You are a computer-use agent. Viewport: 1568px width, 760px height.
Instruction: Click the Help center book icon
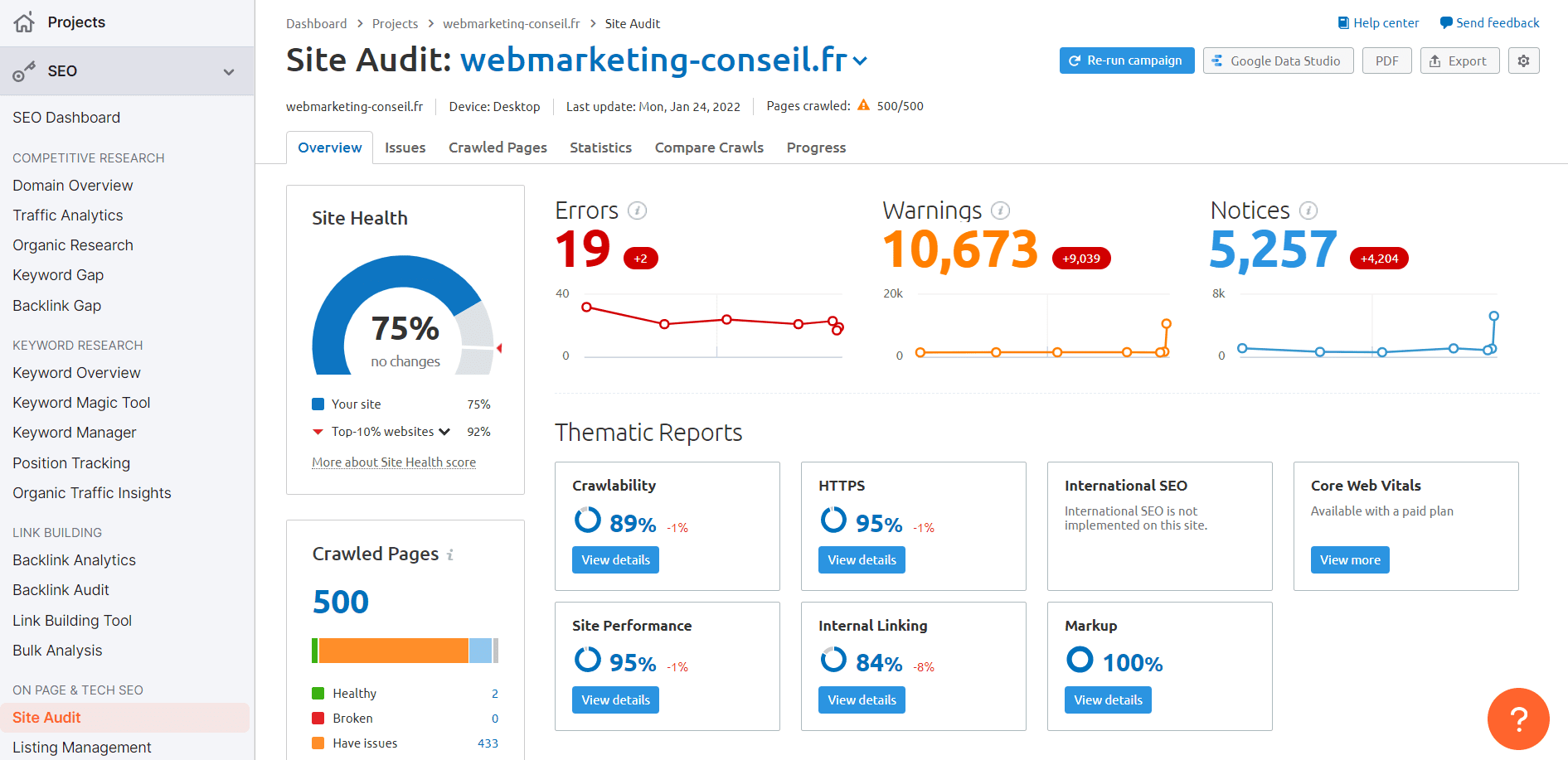click(x=1343, y=23)
